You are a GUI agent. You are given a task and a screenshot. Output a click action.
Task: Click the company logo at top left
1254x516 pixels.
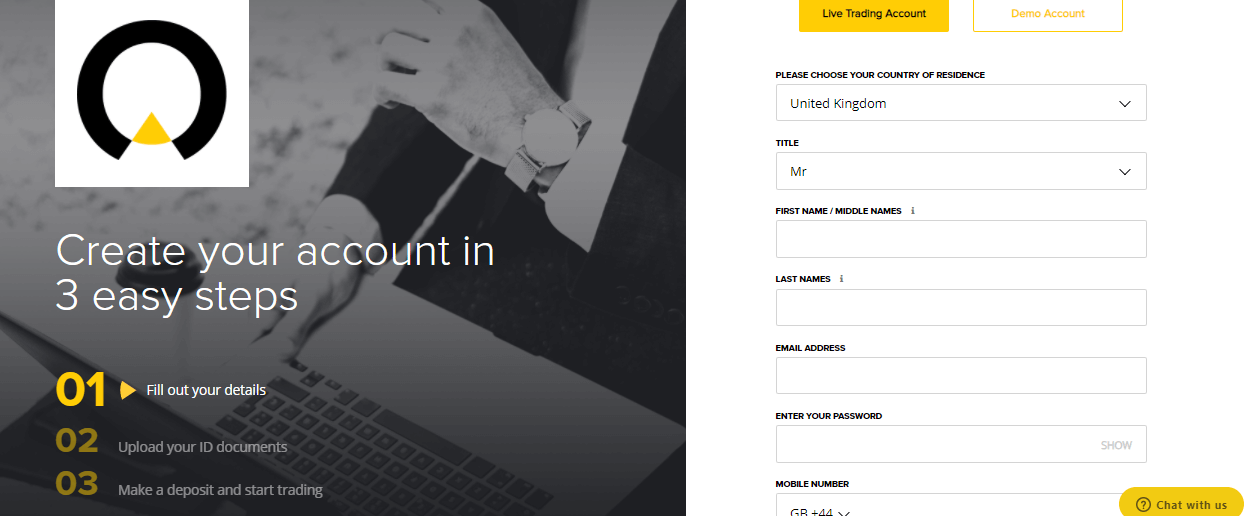(152, 93)
